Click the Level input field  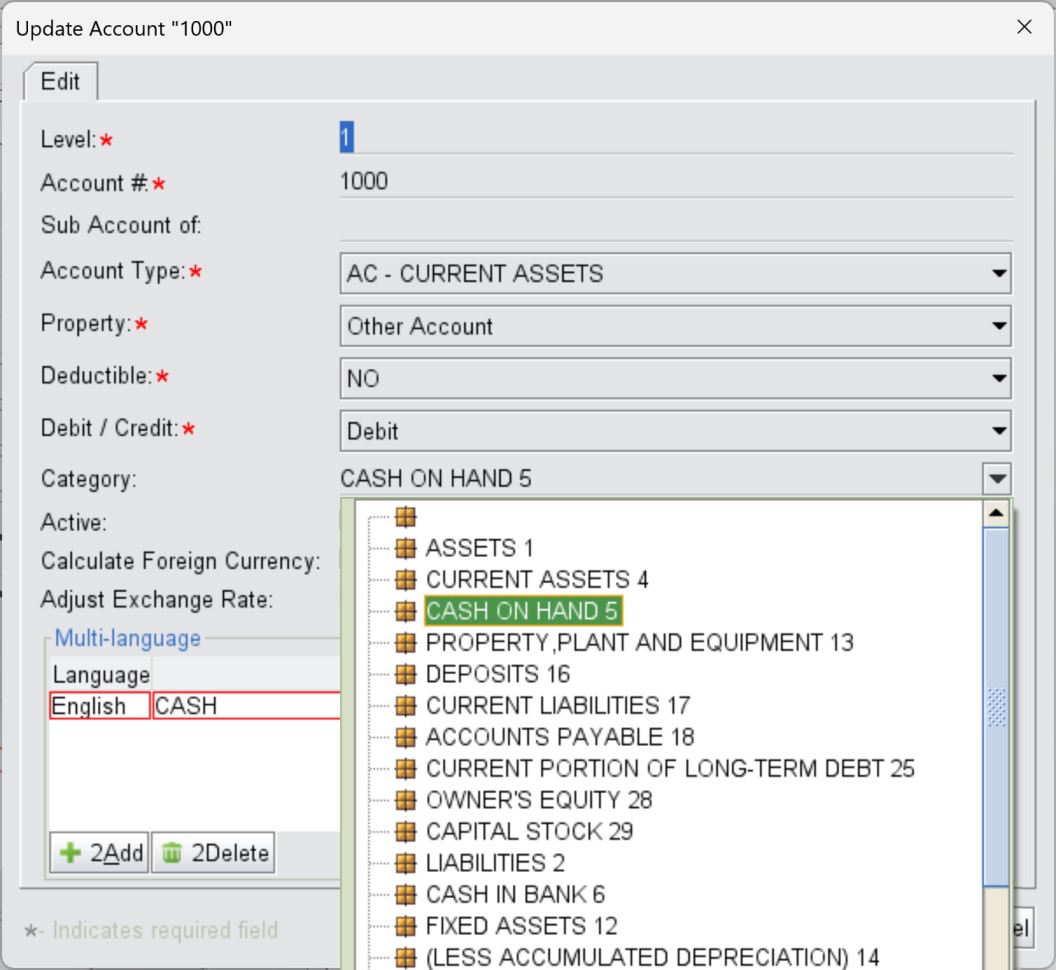pyautogui.click(x=675, y=138)
